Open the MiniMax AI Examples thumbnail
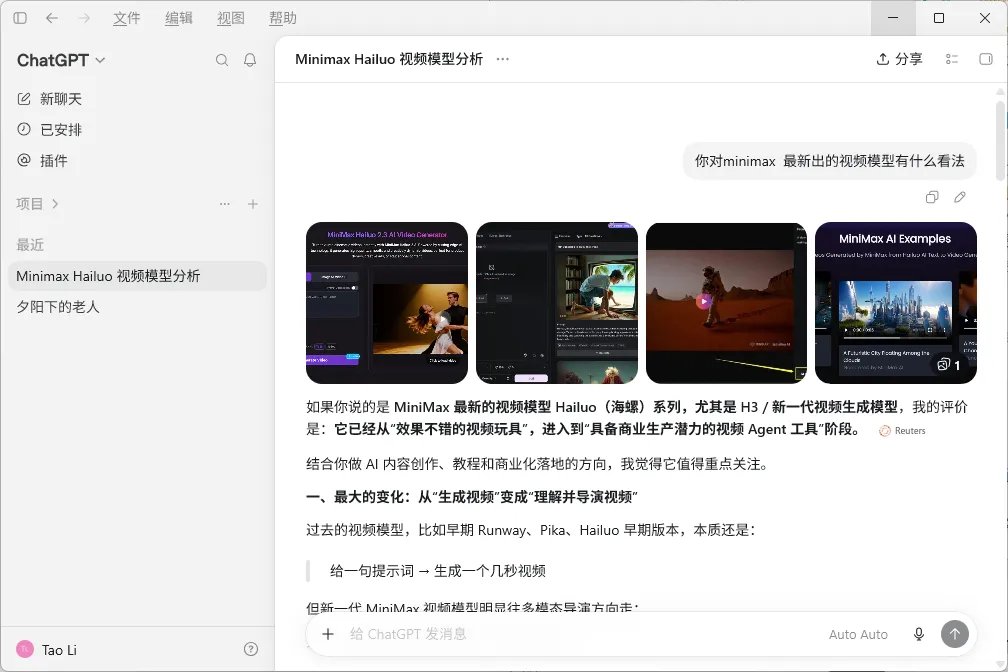 click(x=896, y=303)
